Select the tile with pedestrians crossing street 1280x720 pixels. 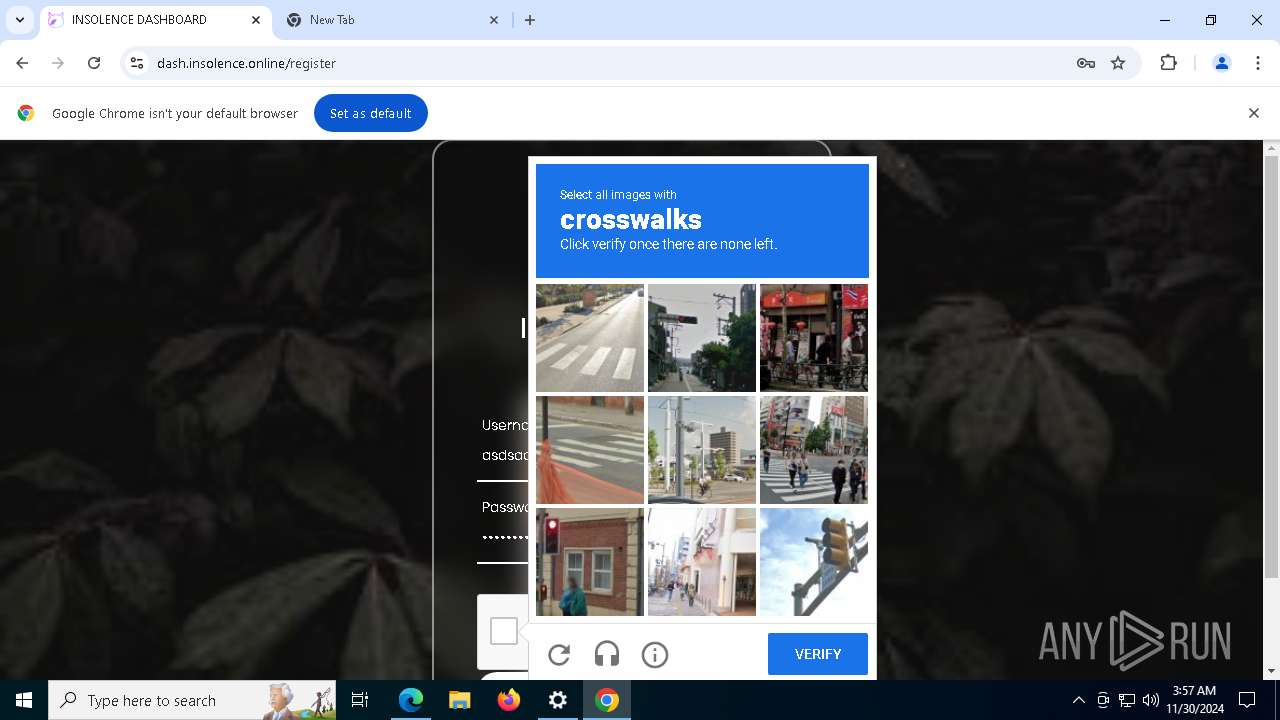pos(814,450)
